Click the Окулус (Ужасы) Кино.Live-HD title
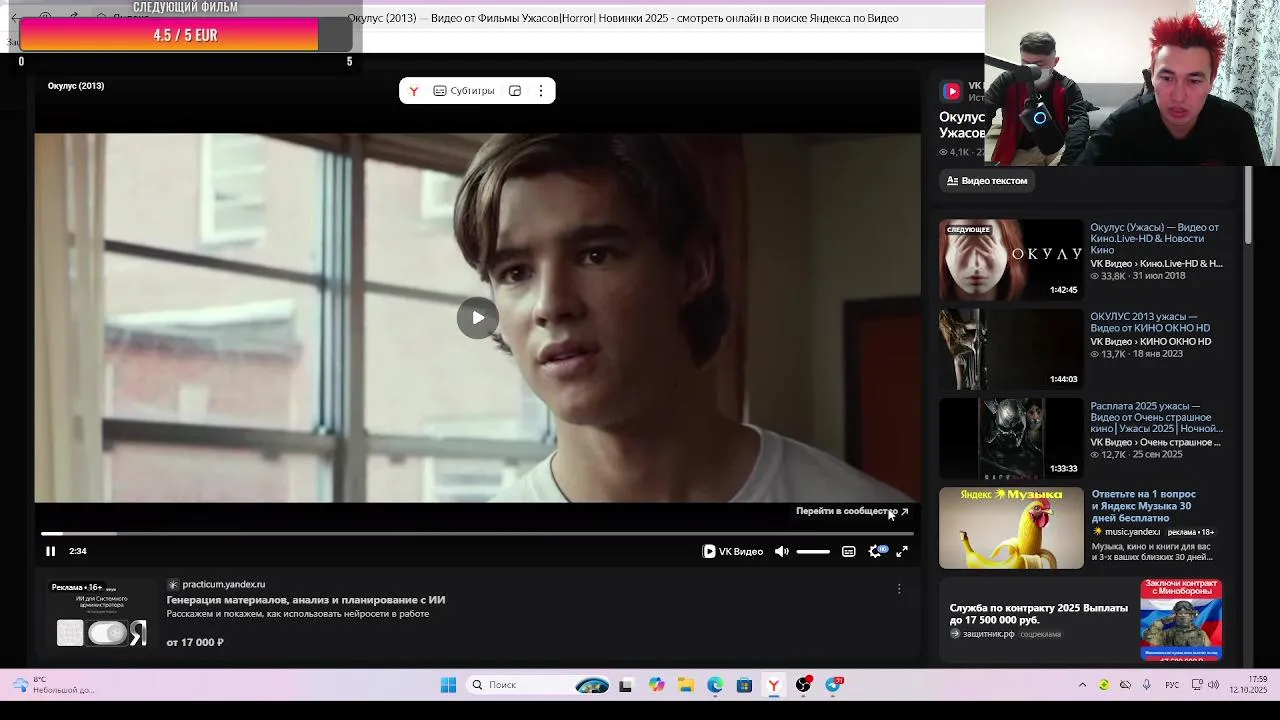This screenshot has height=720, width=1280. (x=1154, y=238)
